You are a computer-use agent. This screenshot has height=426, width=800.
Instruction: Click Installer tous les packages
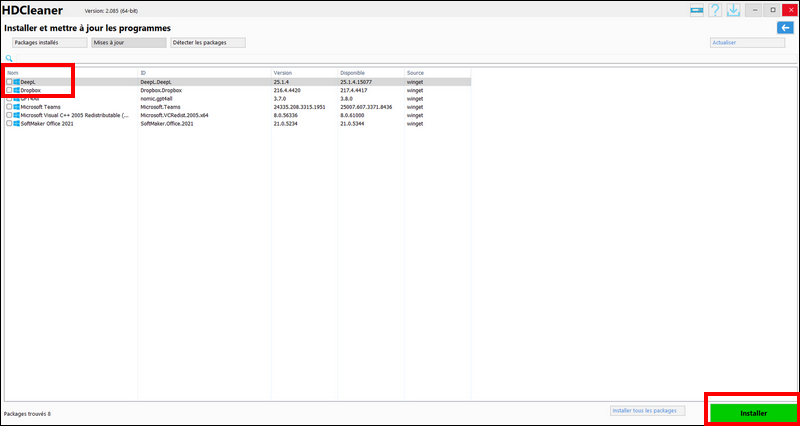(647, 410)
